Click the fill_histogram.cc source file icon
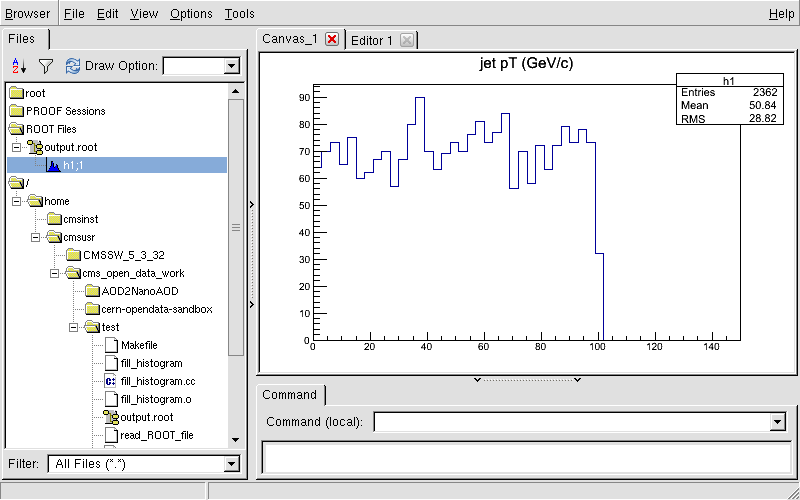This screenshot has height=500, width=800. click(x=111, y=381)
